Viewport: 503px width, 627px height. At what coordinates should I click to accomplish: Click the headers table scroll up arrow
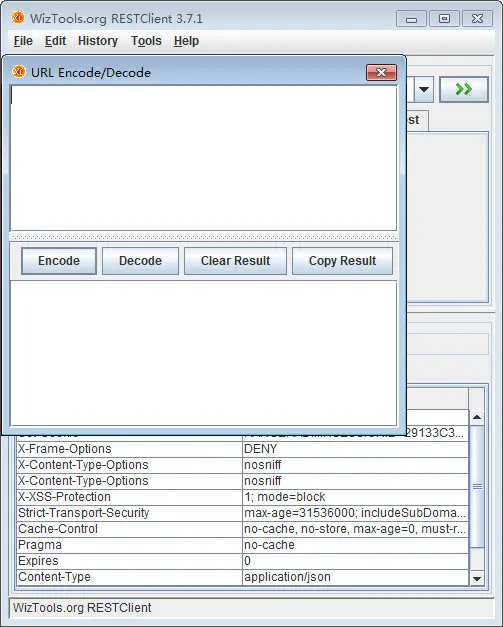477,417
